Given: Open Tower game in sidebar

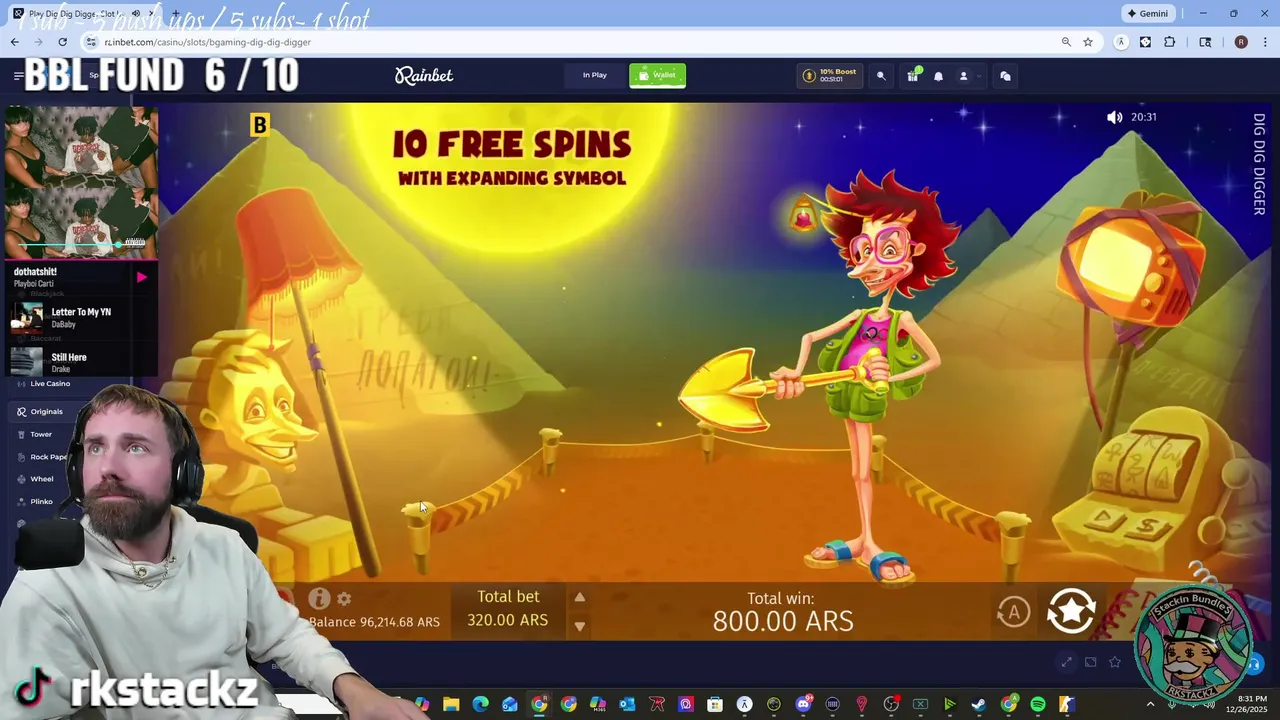Looking at the screenshot, I should (x=40, y=434).
